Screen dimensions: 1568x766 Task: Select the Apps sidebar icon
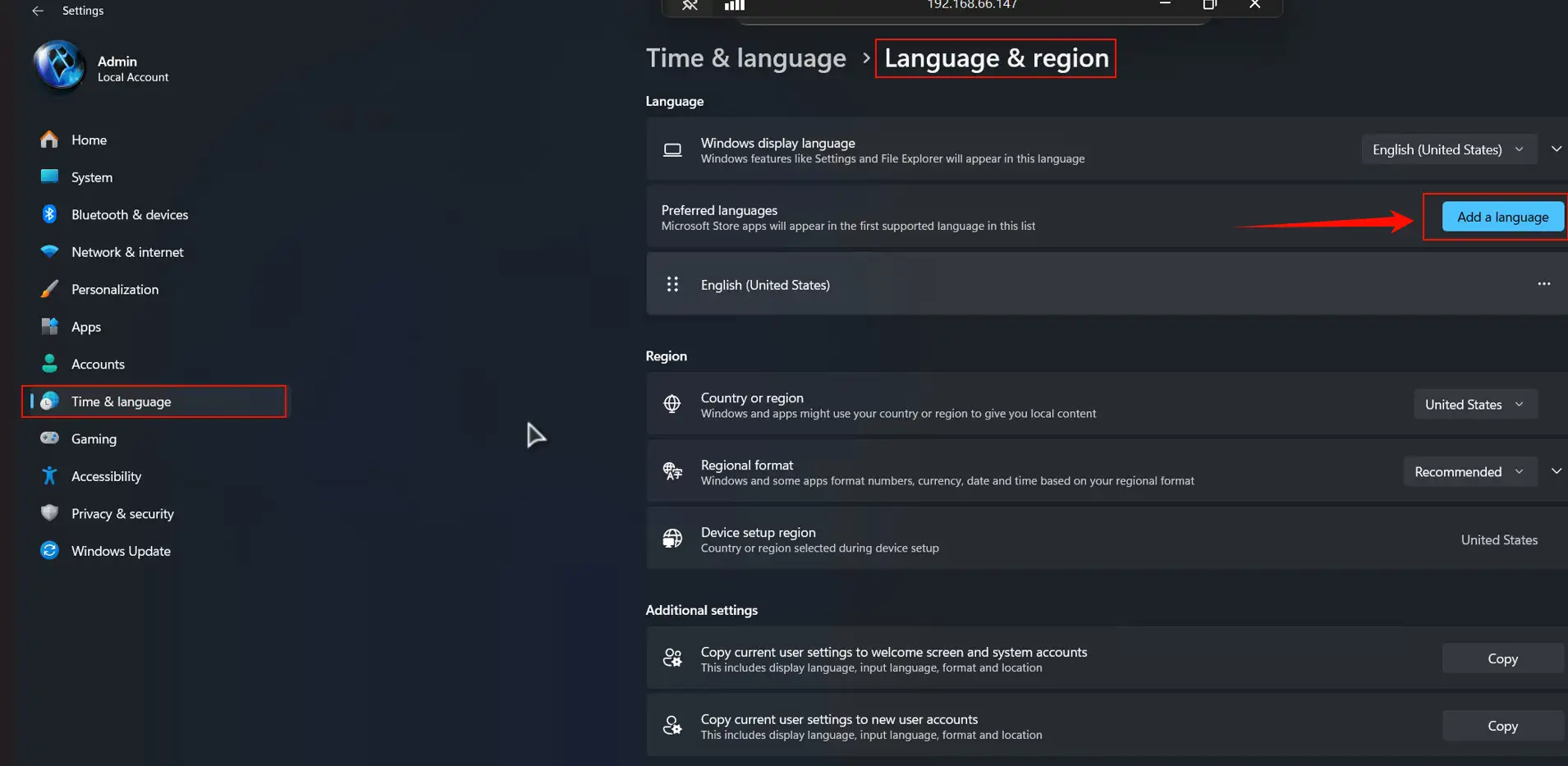tap(49, 327)
